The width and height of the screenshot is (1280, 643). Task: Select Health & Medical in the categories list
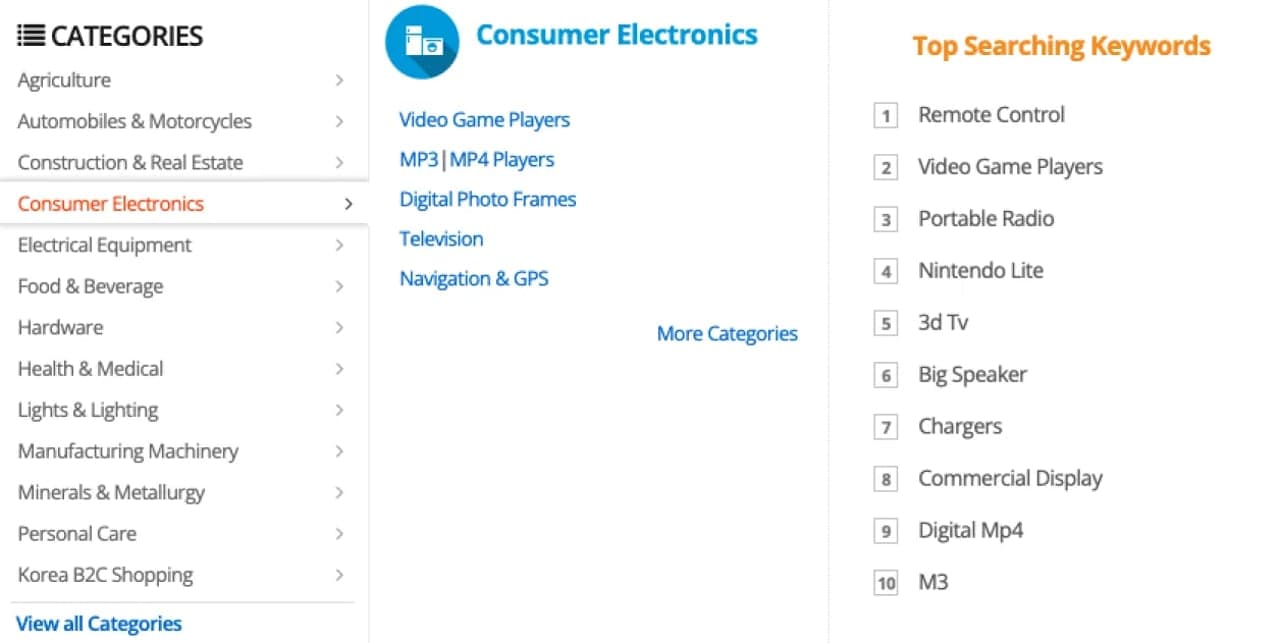(90, 368)
